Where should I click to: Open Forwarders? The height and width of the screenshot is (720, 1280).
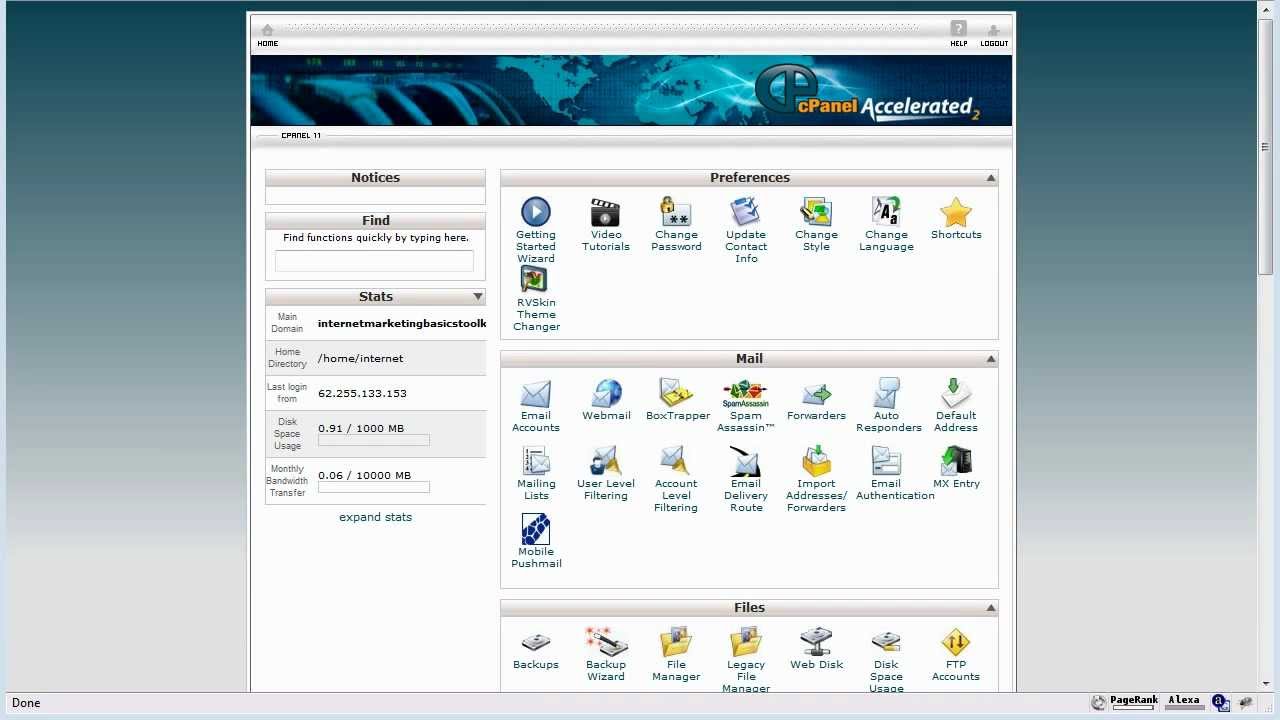click(816, 399)
